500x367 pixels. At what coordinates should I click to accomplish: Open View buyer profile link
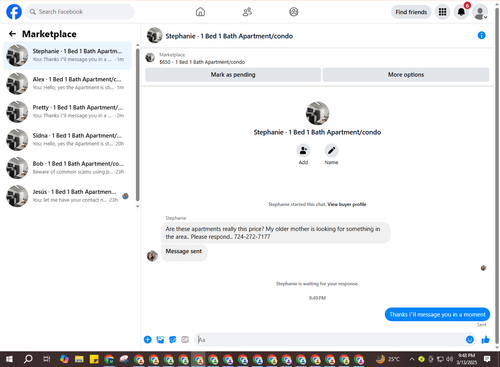[x=347, y=204]
